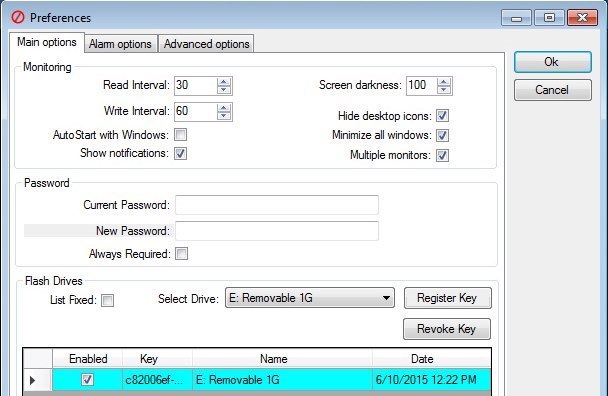608x396 pixels.
Task: Check the Always Required password checkbox
Action: 181,254
